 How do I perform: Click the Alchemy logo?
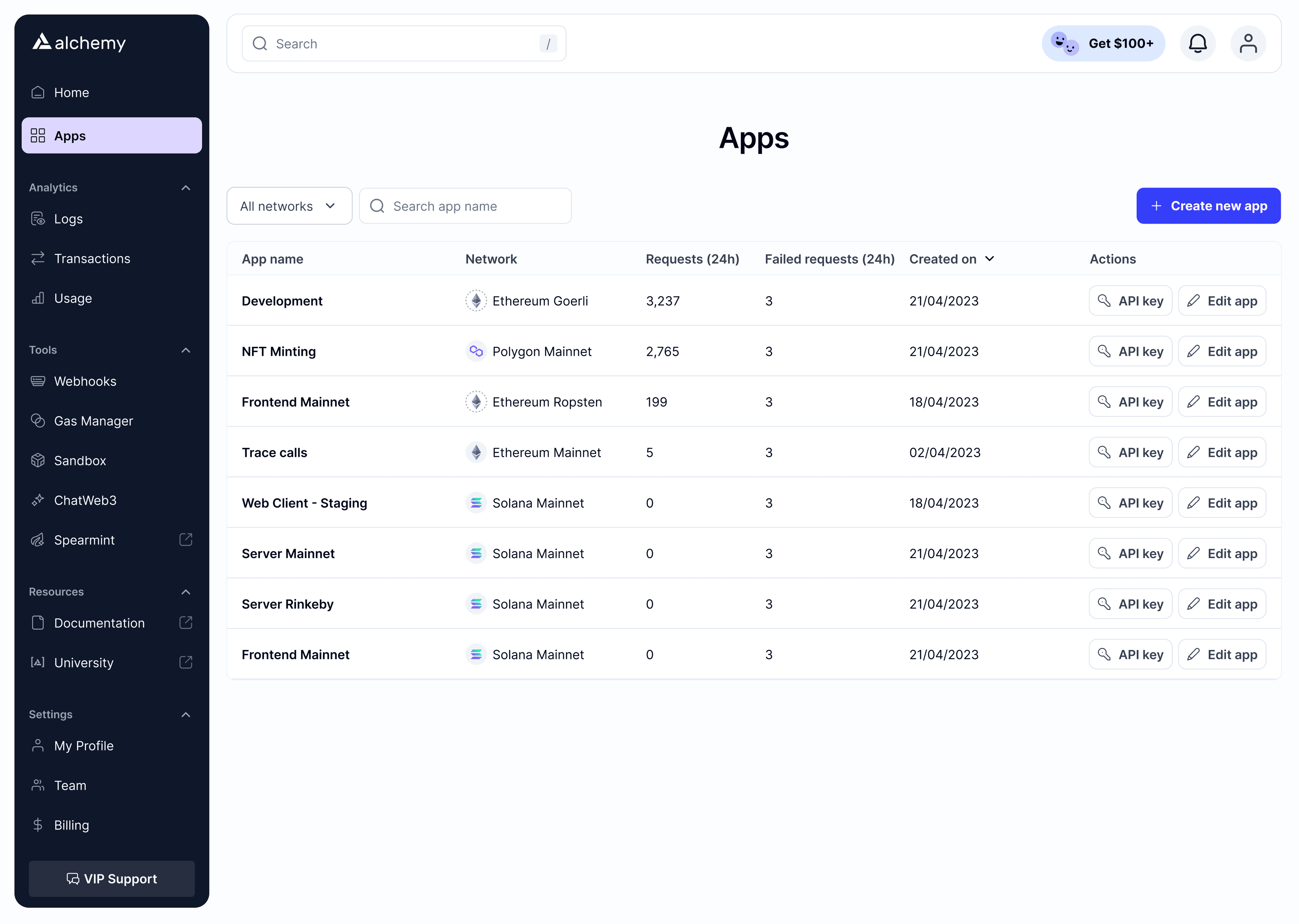79,43
